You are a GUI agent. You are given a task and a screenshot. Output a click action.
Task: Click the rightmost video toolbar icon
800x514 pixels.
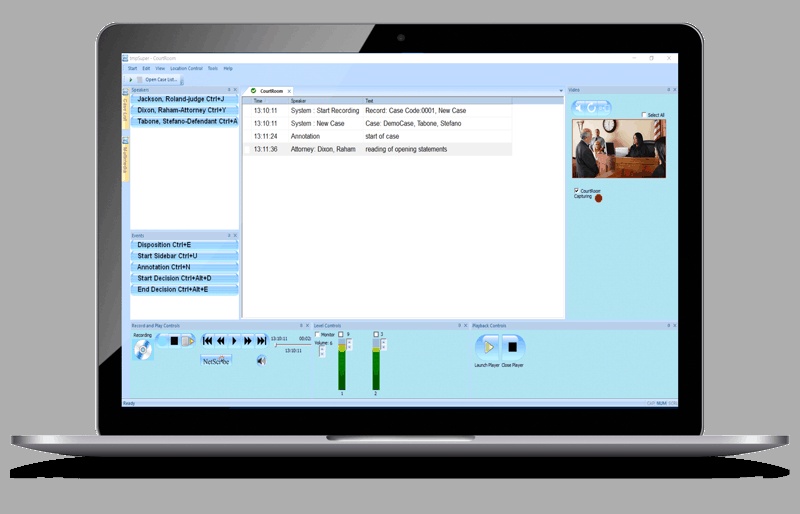pos(604,108)
